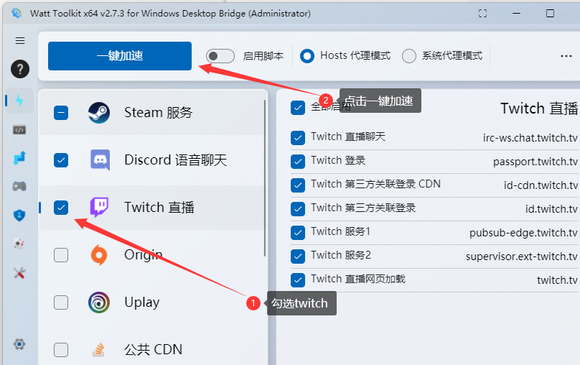Uncheck Twitch 直播网页加载 checkbox
Viewport: 580px width, 365px height.
pyautogui.click(x=298, y=280)
